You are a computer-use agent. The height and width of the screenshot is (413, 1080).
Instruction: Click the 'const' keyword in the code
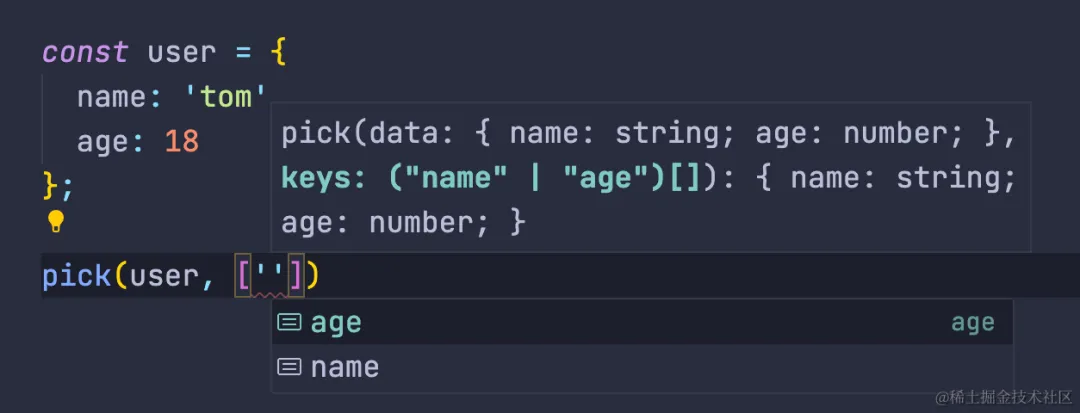(85, 52)
